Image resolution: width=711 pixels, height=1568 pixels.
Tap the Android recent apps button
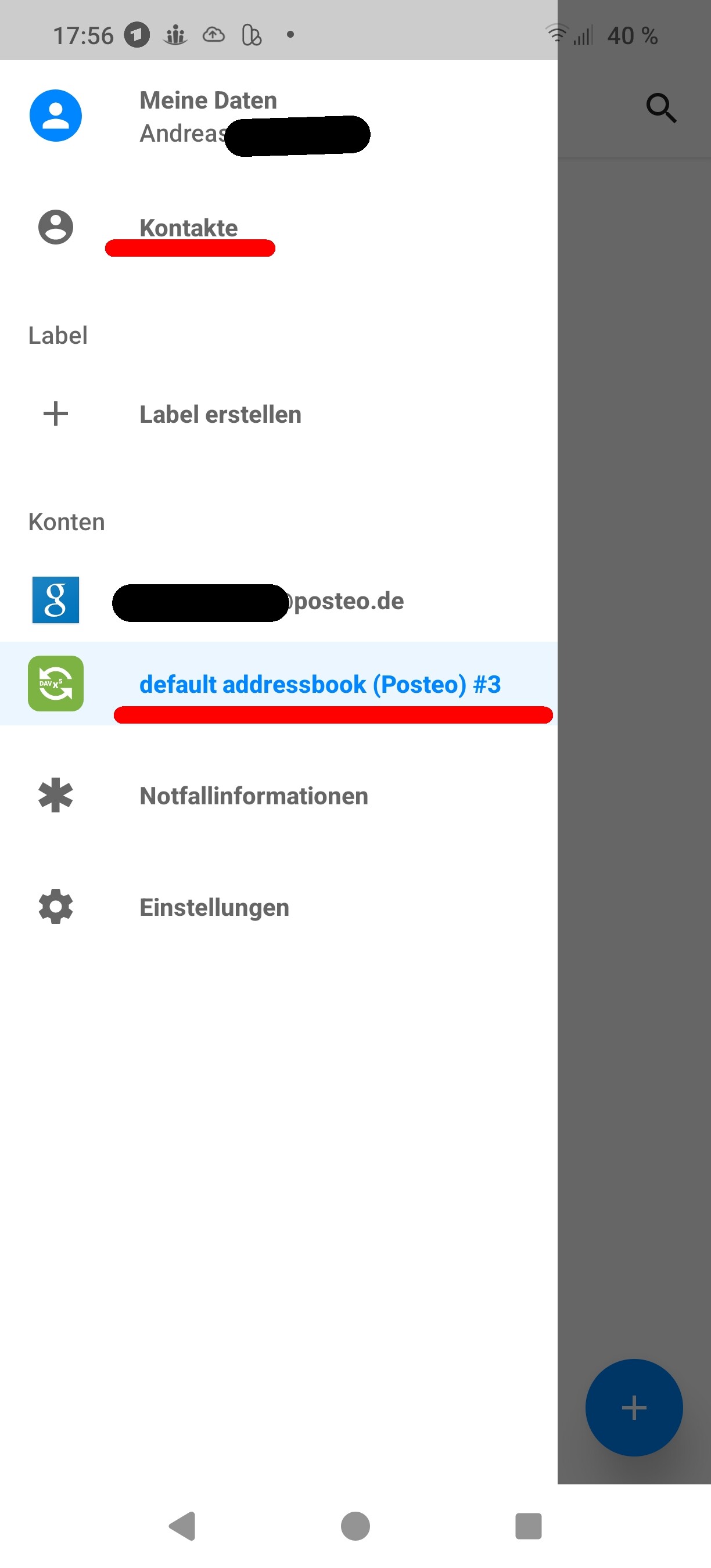tap(529, 1526)
